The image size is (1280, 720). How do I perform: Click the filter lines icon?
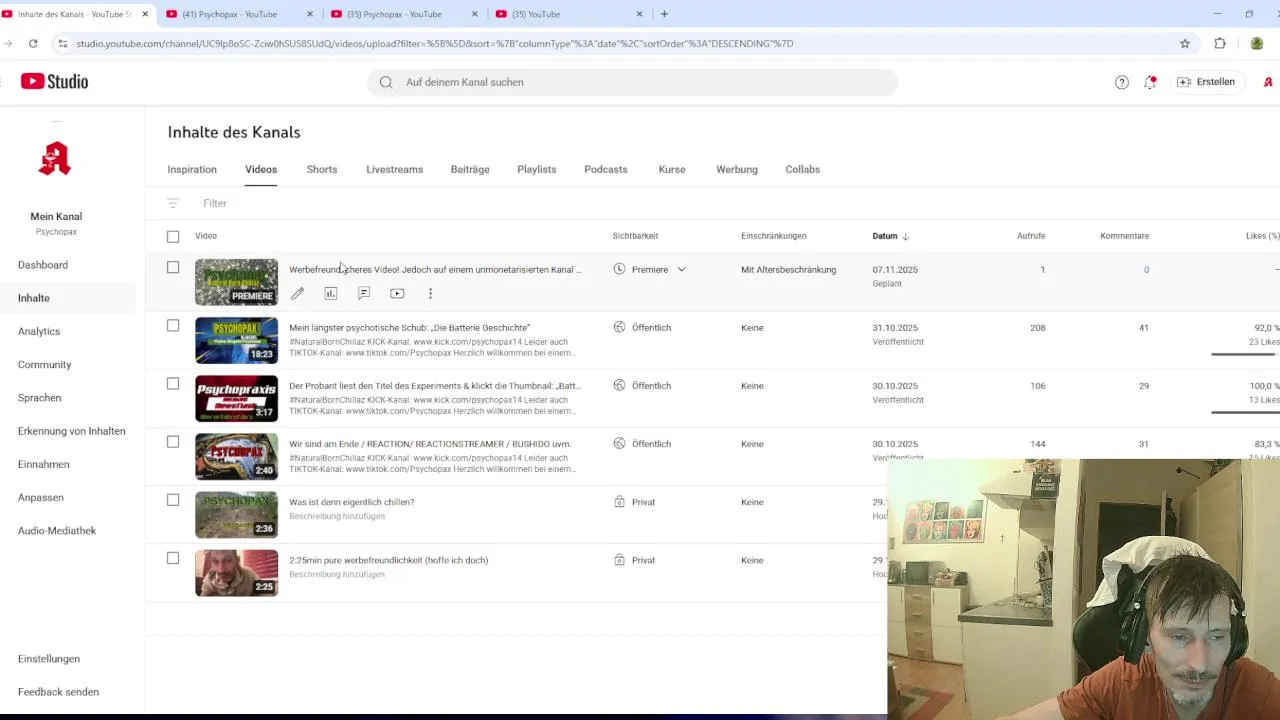173,203
